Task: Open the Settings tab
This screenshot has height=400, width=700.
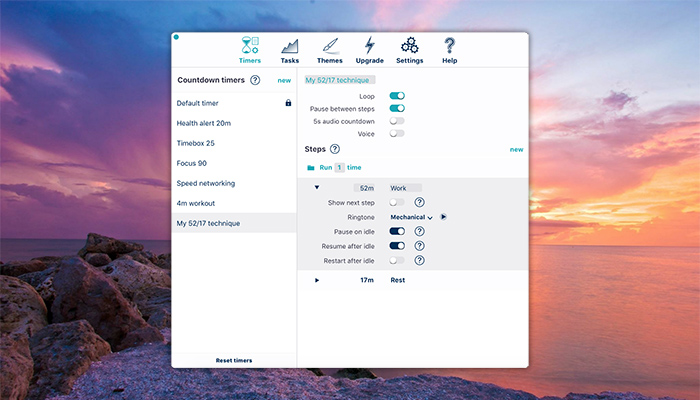Action: tap(409, 50)
